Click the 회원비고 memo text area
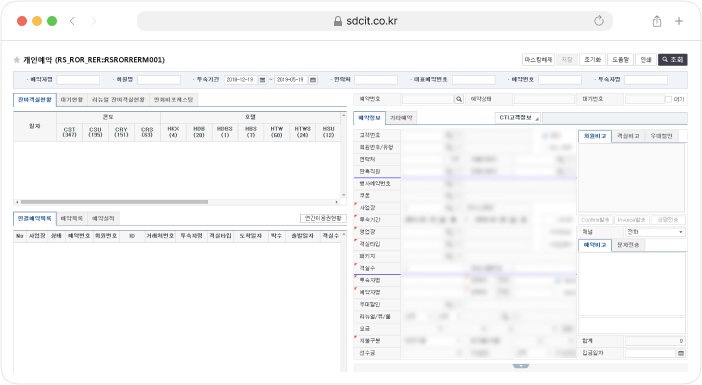The image size is (702, 385). coord(632,178)
